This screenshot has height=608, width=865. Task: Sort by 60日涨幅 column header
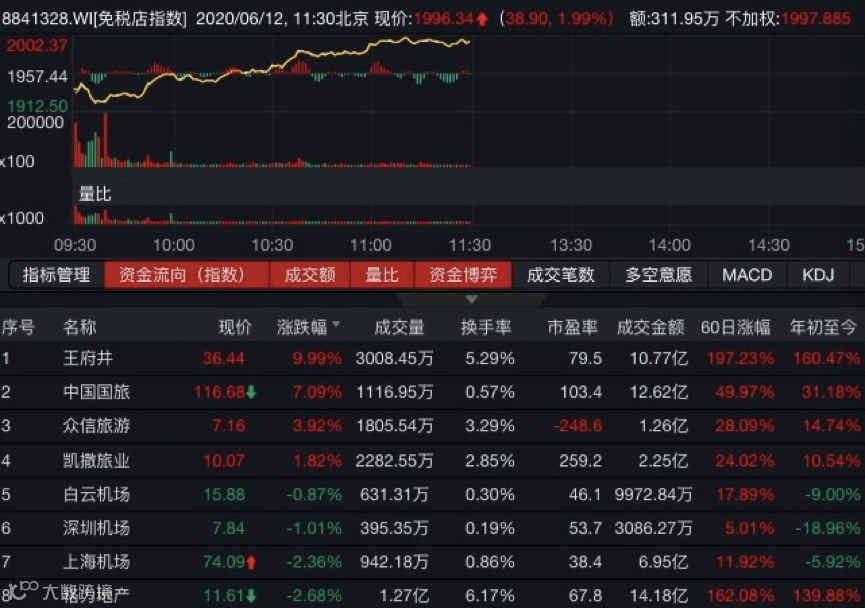[735, 327]
